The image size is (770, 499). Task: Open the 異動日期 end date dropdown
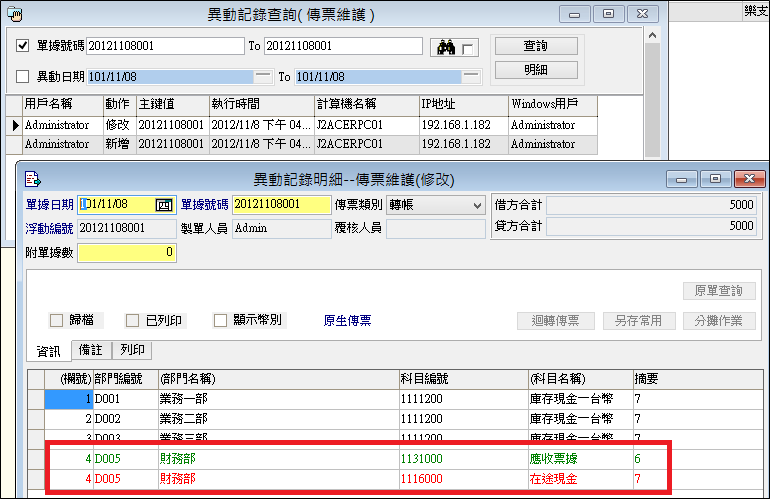(474, 76)
